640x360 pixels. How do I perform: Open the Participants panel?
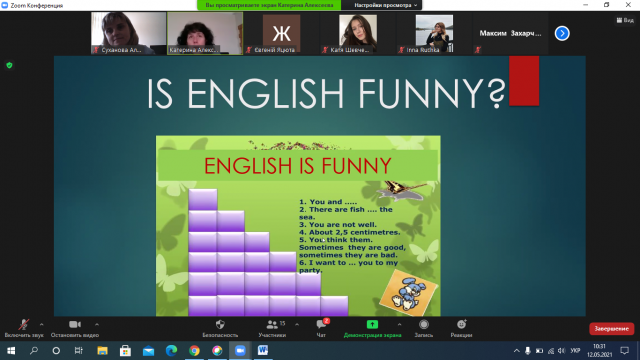click(272, 328)
